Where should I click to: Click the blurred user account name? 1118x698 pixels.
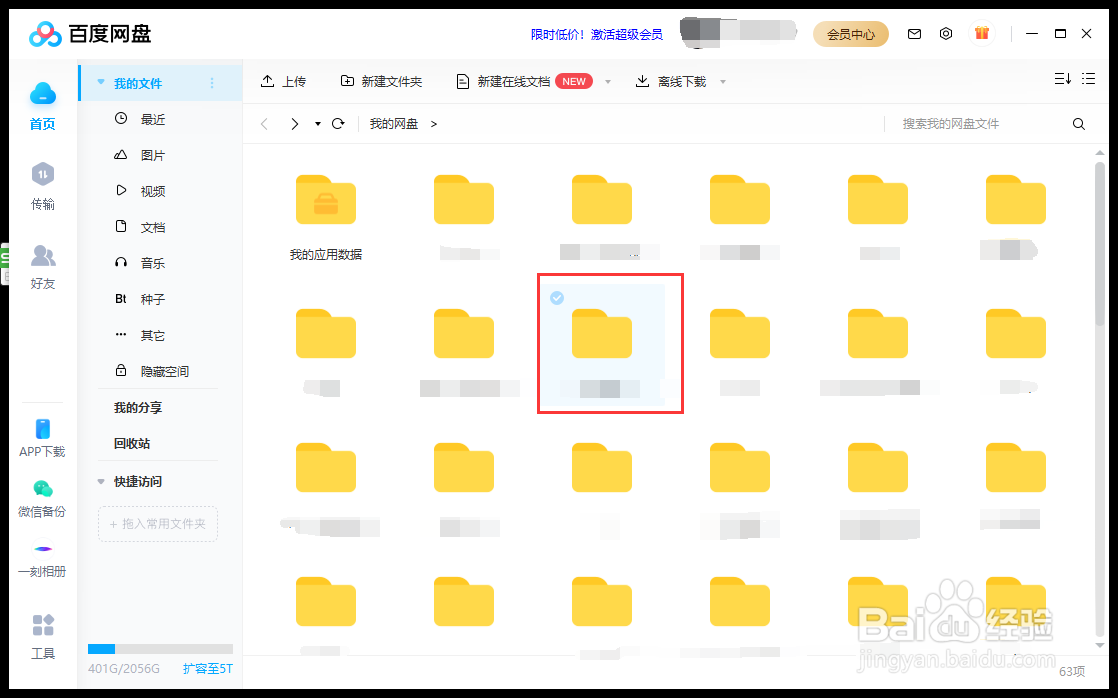(x=739, y=31)
